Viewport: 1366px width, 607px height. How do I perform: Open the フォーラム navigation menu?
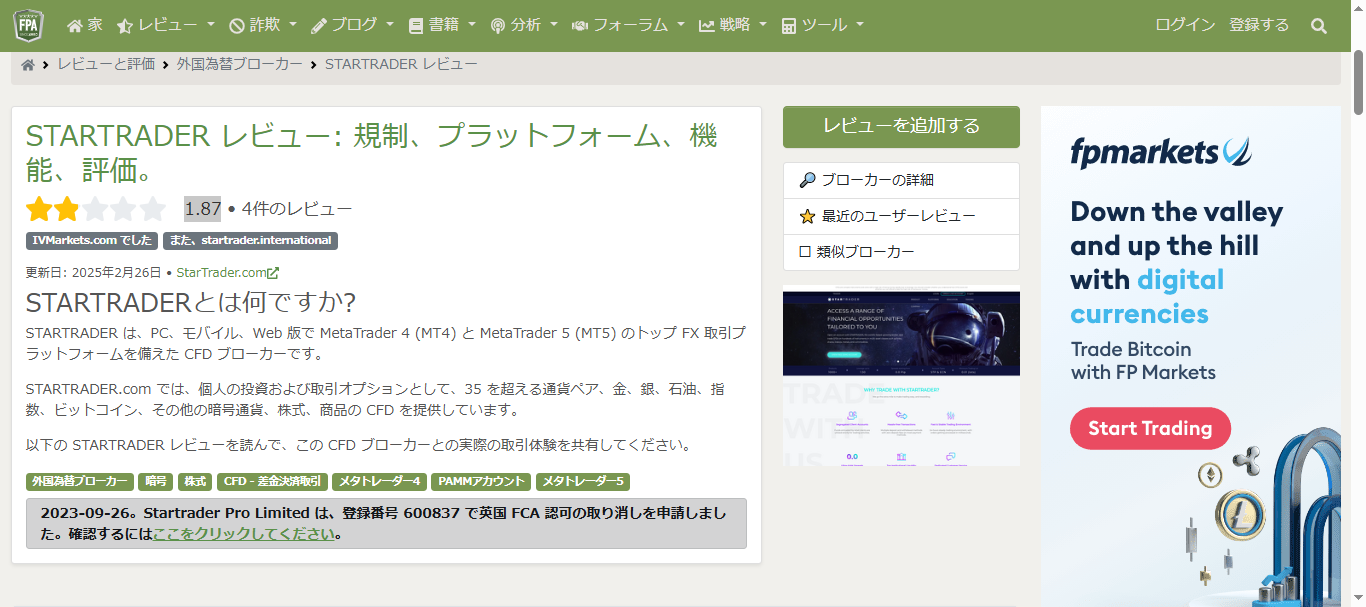628,25
